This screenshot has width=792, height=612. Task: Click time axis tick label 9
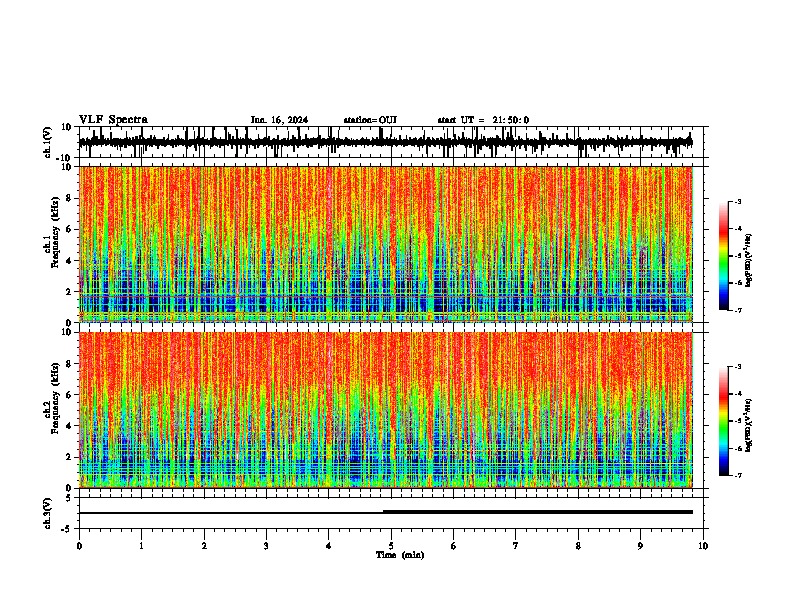pyautogui.click(x=640, y=546)
